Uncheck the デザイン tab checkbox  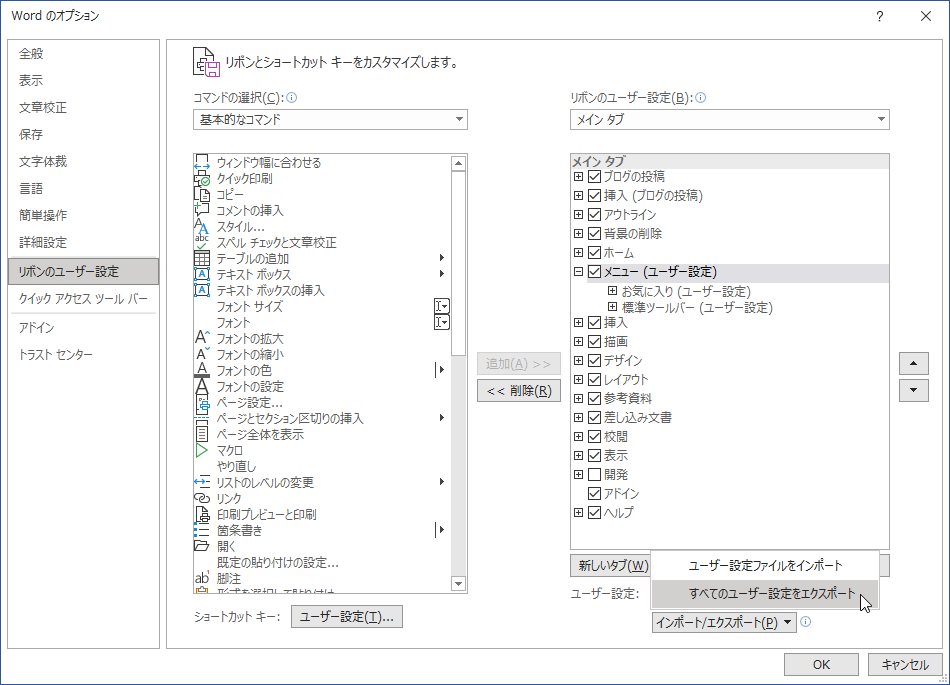click(x=594, y=360)
